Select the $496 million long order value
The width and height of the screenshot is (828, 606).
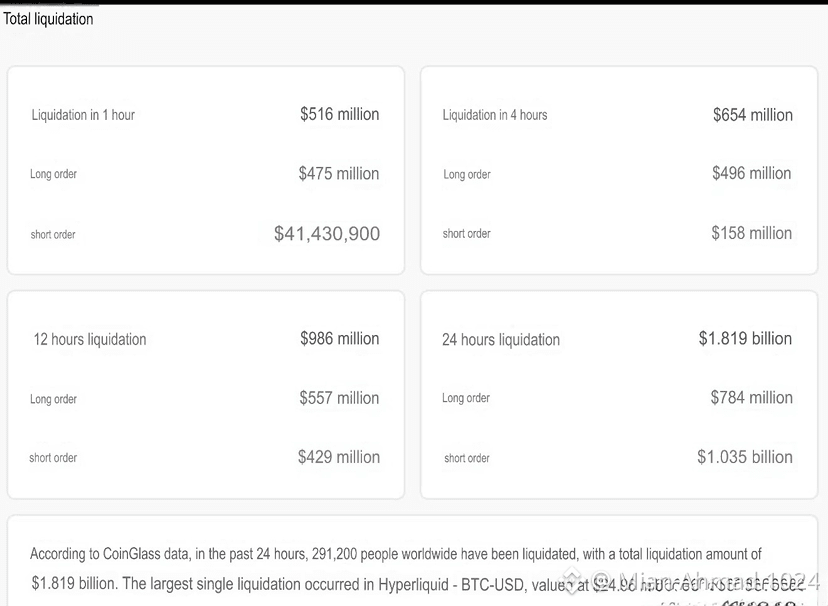point(751,173)
